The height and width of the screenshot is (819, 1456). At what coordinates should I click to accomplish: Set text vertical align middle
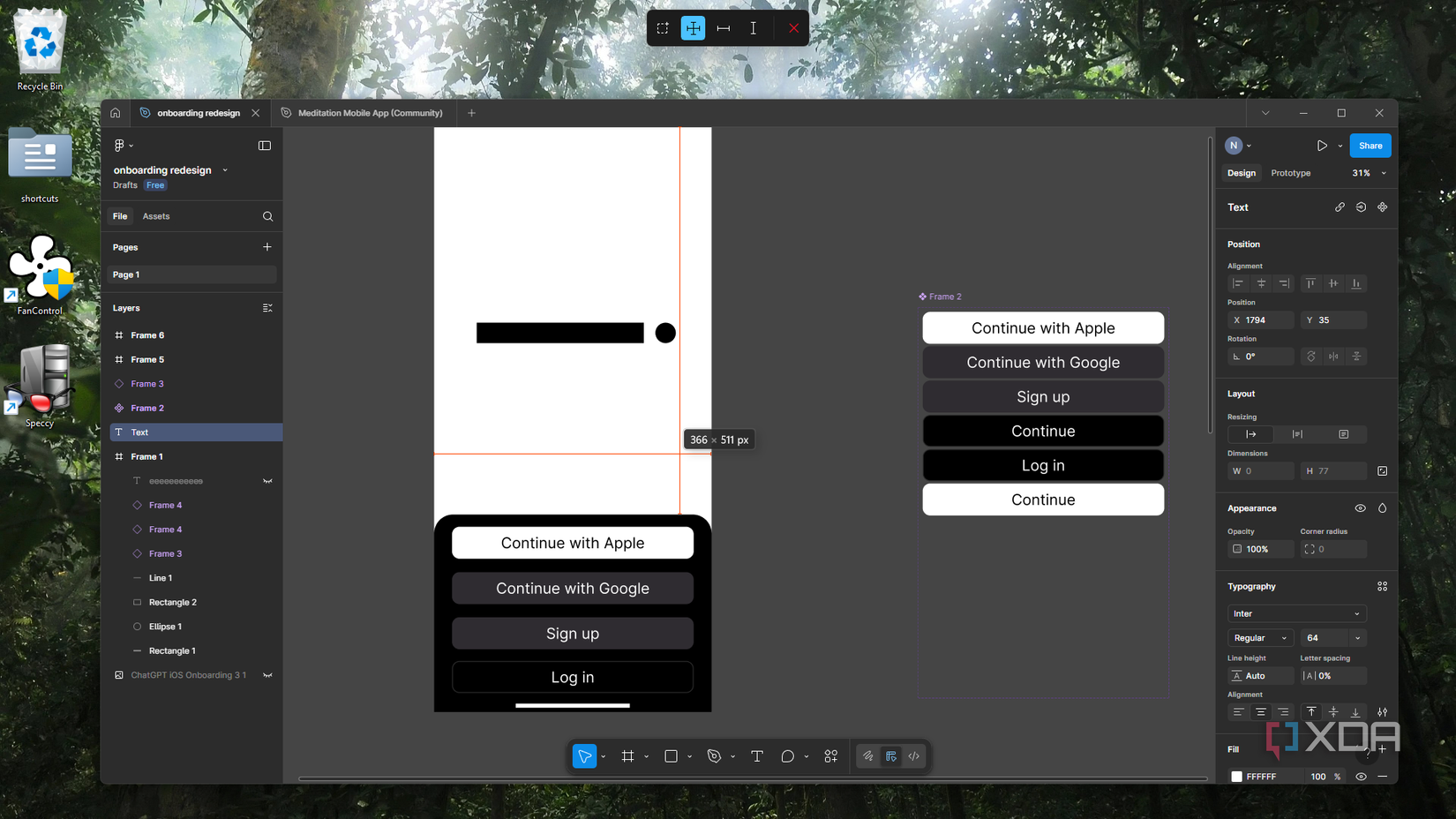pyautogui.click(x=1333, y=712)
